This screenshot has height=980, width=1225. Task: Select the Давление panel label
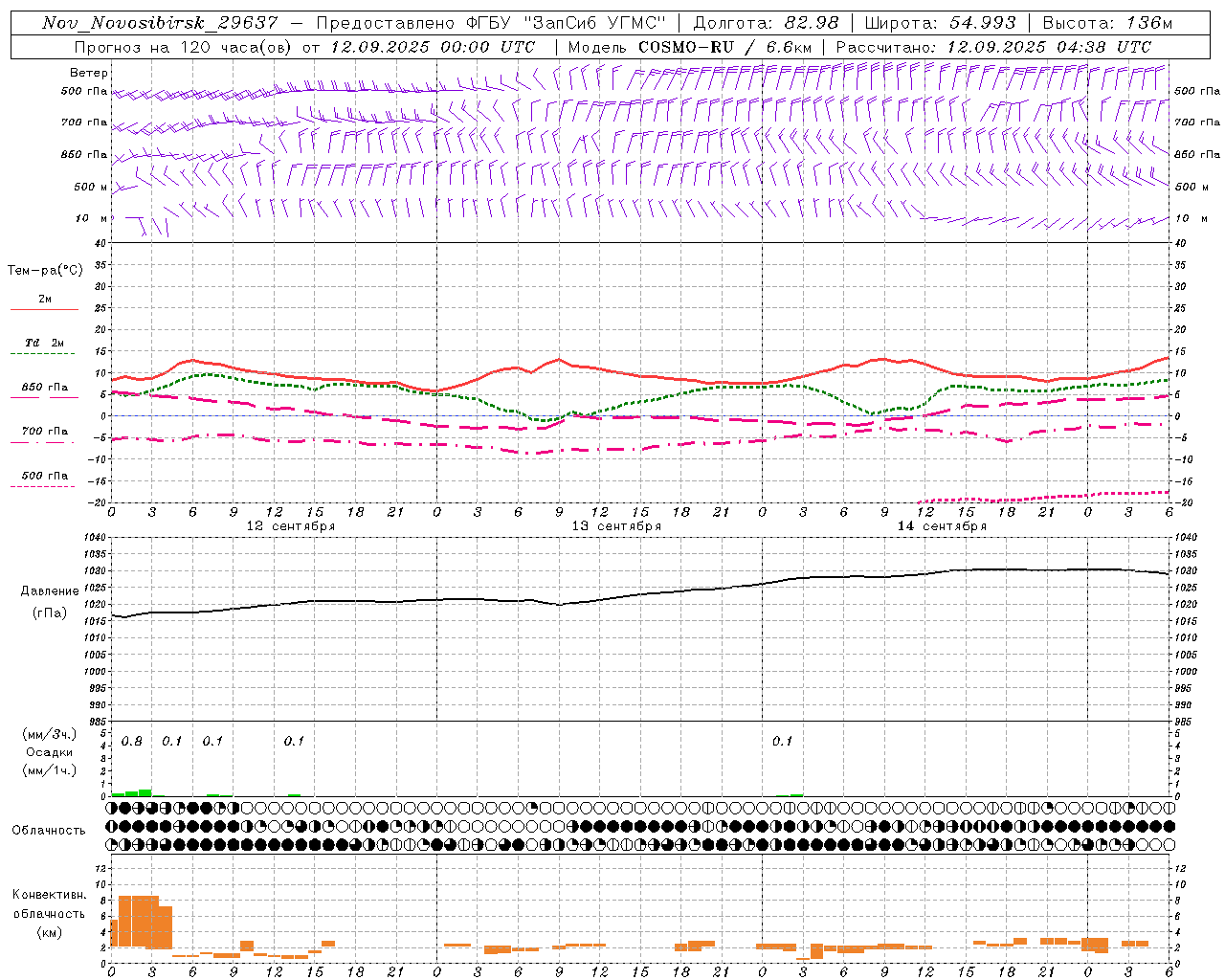coord(50,591)
